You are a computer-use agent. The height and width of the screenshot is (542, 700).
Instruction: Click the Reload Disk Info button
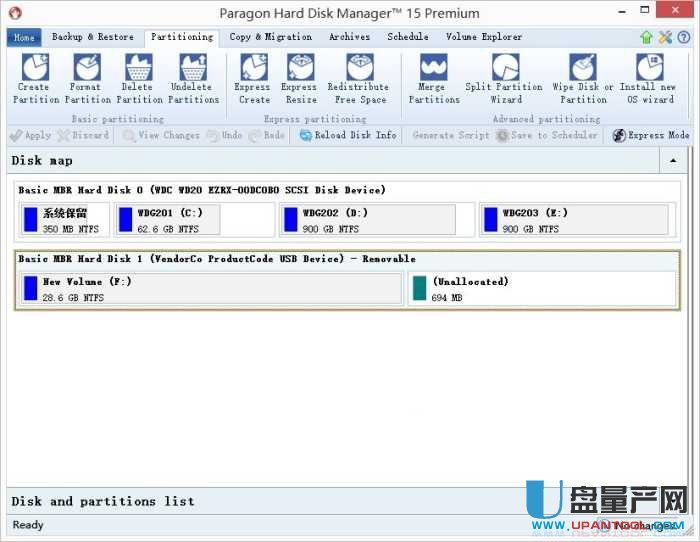pos(348,135)
